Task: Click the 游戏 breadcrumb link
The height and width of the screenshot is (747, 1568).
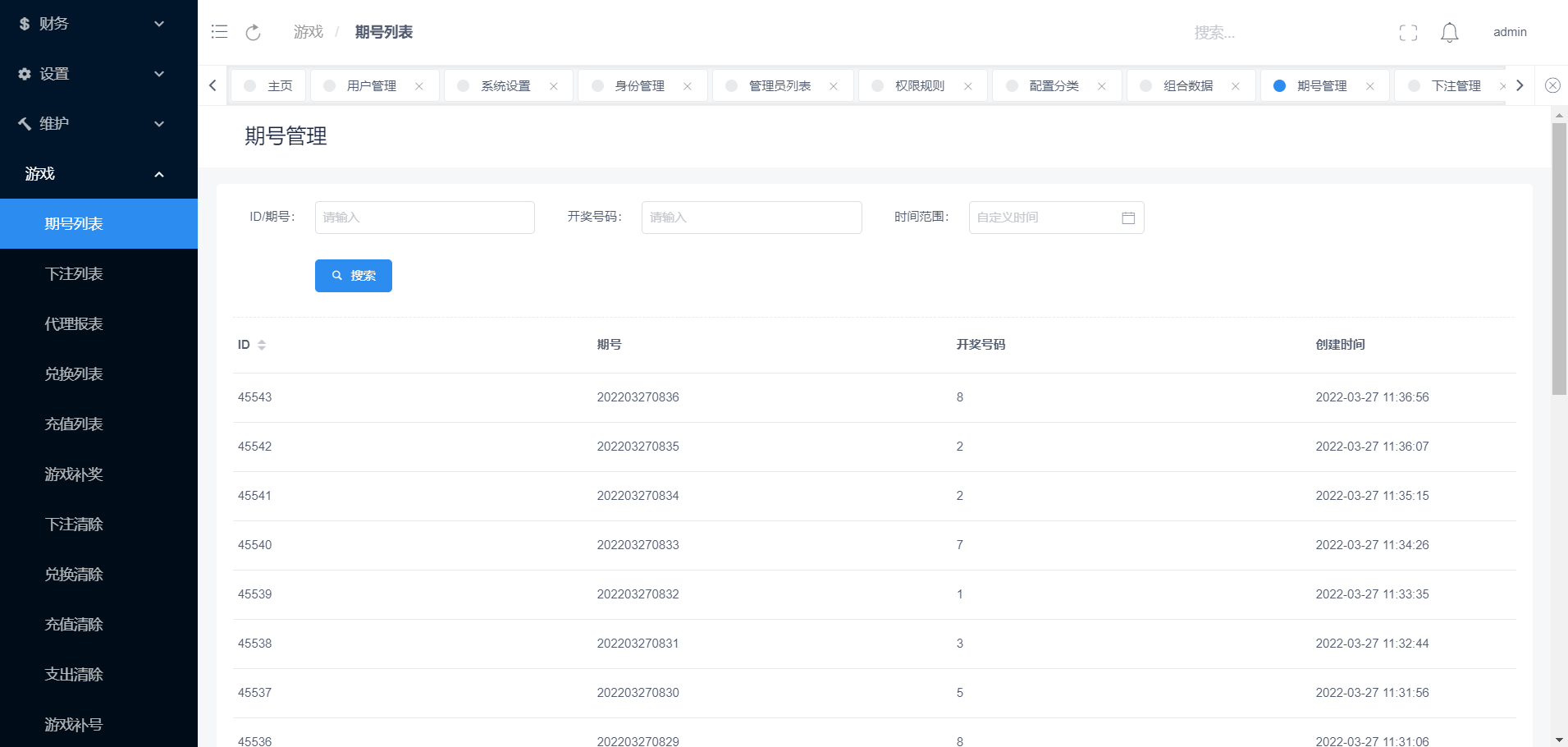Action: (309, 32)
